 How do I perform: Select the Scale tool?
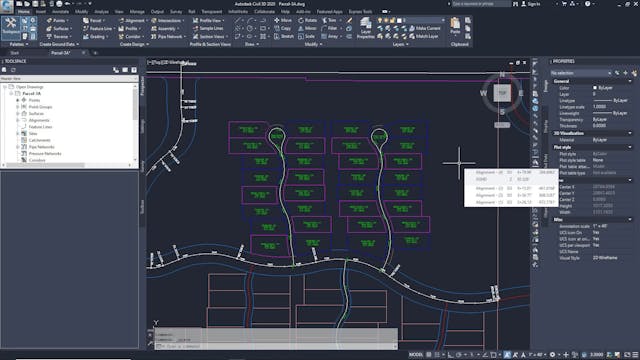coord(306,37)
